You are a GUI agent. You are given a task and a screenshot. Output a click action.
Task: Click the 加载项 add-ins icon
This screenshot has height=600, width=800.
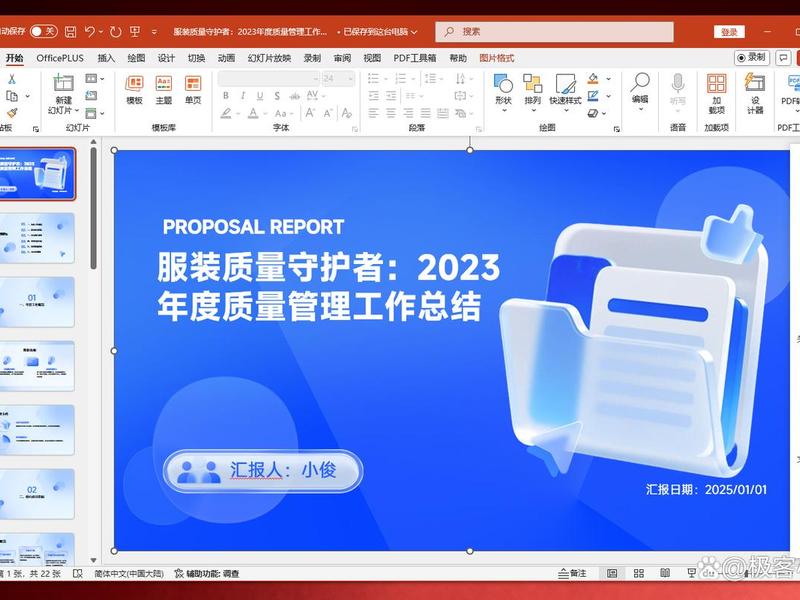(716, 94)
